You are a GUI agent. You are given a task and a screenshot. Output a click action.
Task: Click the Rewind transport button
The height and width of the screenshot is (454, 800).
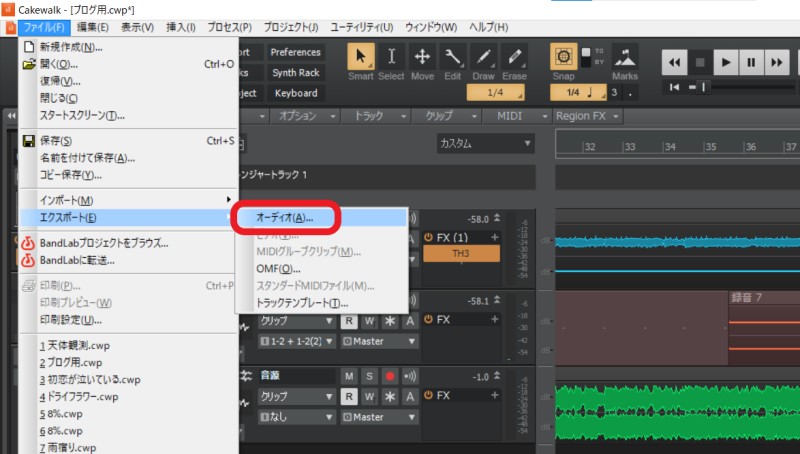[x=674, y=63]
